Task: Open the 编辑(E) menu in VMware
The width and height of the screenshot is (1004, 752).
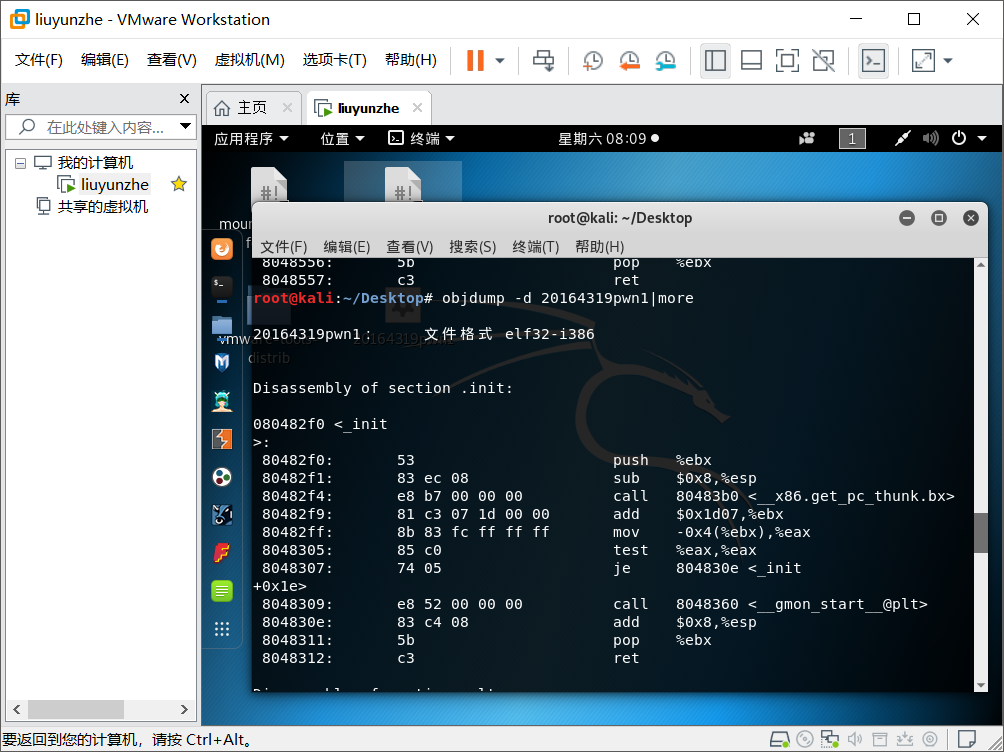Action: click(104, 60)
